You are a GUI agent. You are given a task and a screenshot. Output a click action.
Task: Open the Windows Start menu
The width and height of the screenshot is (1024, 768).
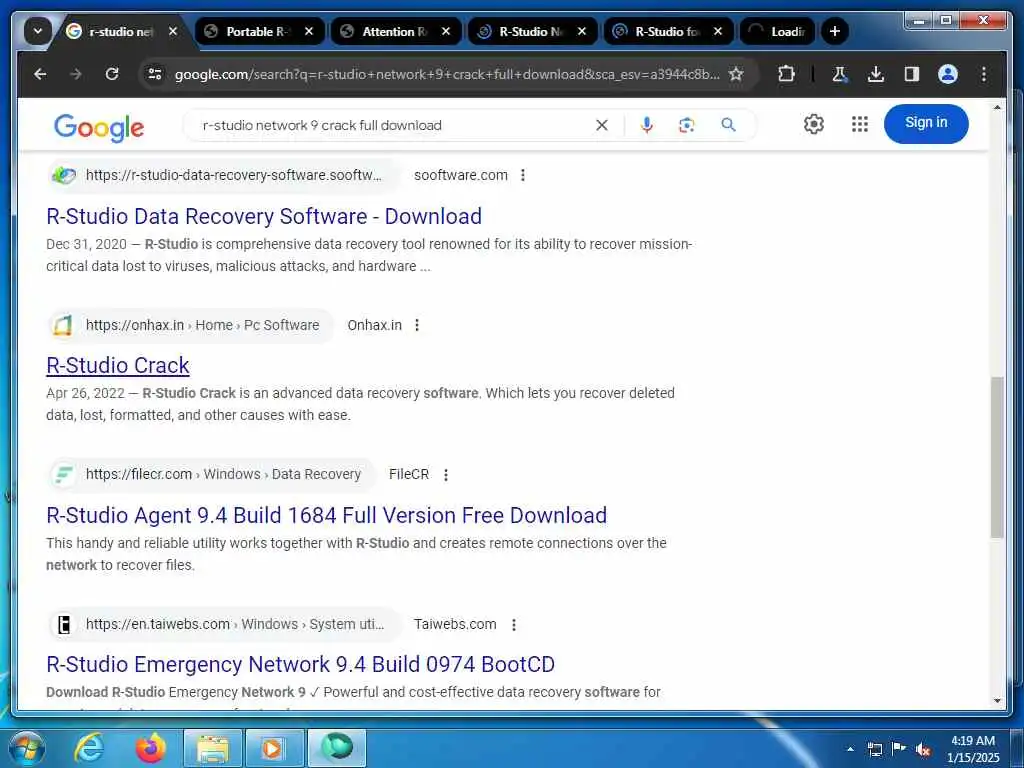26,748
